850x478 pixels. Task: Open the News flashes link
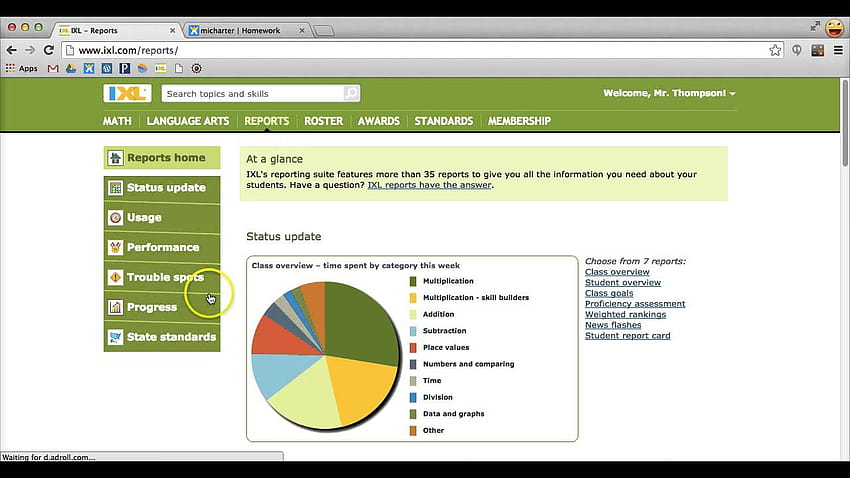pos(613,325)
